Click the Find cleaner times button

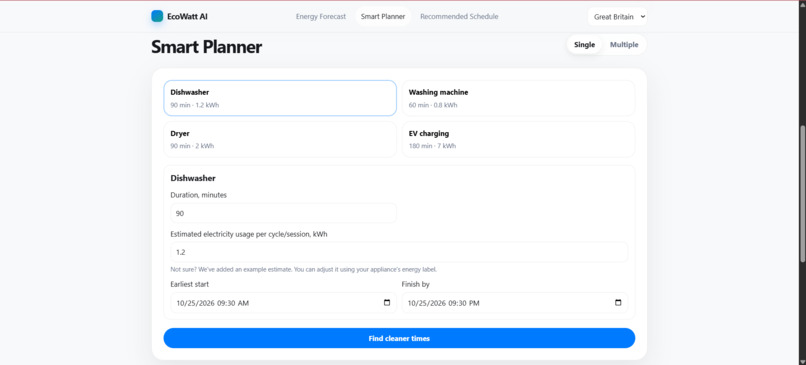coord(399,338)
